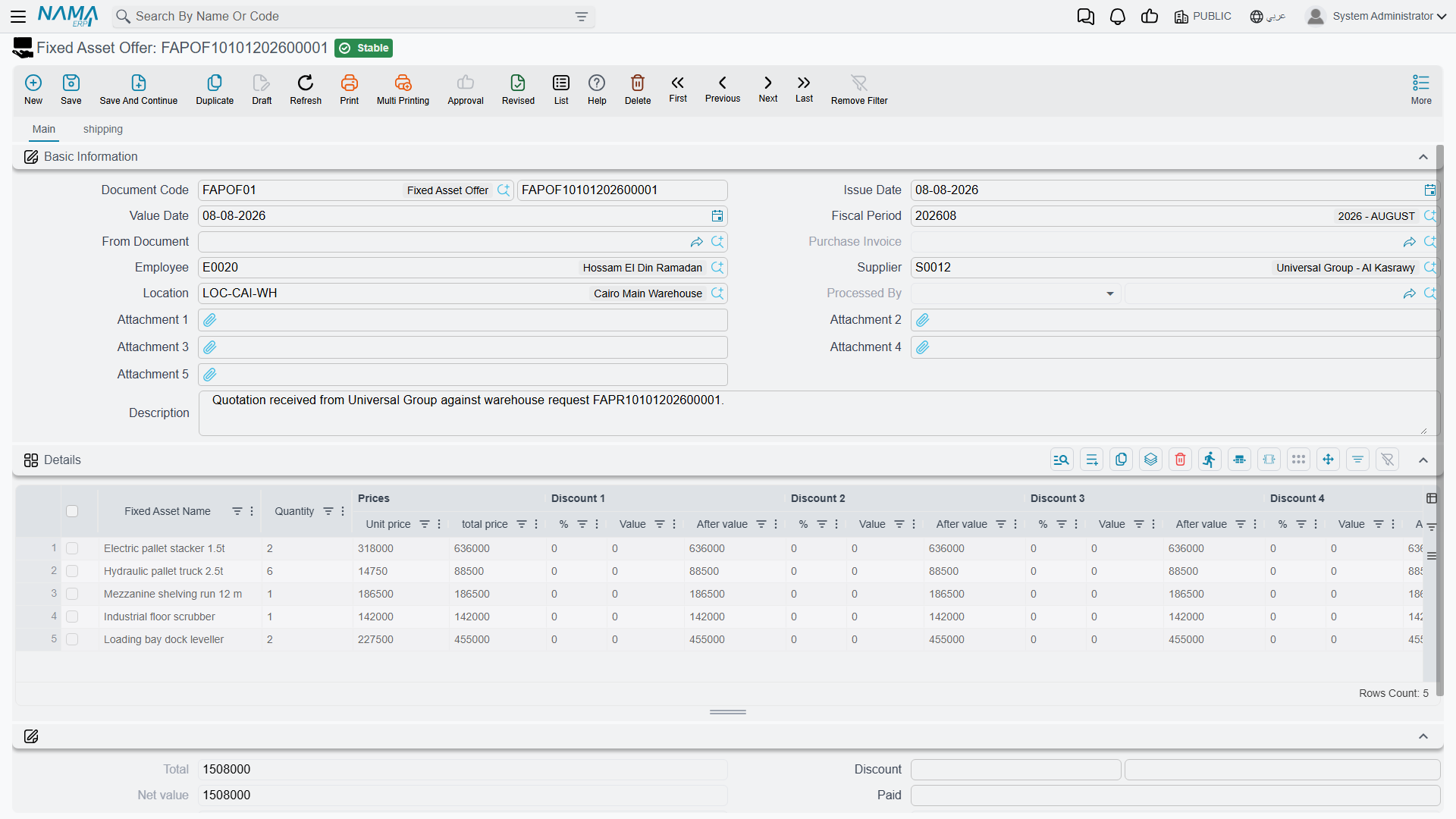Open the More toolbar menu
The width and height of the screenshot is (1456, 819).
(x=1421, y=89)
